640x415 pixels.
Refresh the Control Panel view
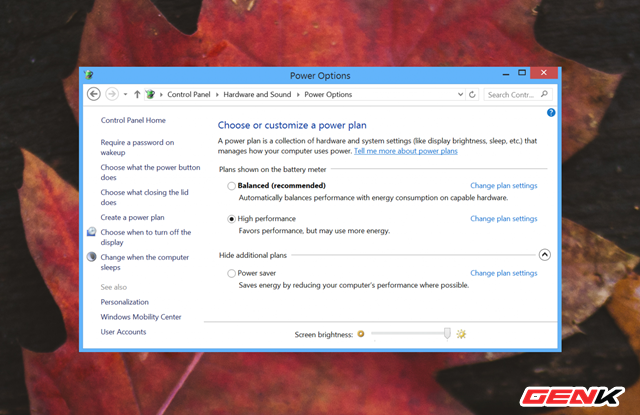[472, 95]
